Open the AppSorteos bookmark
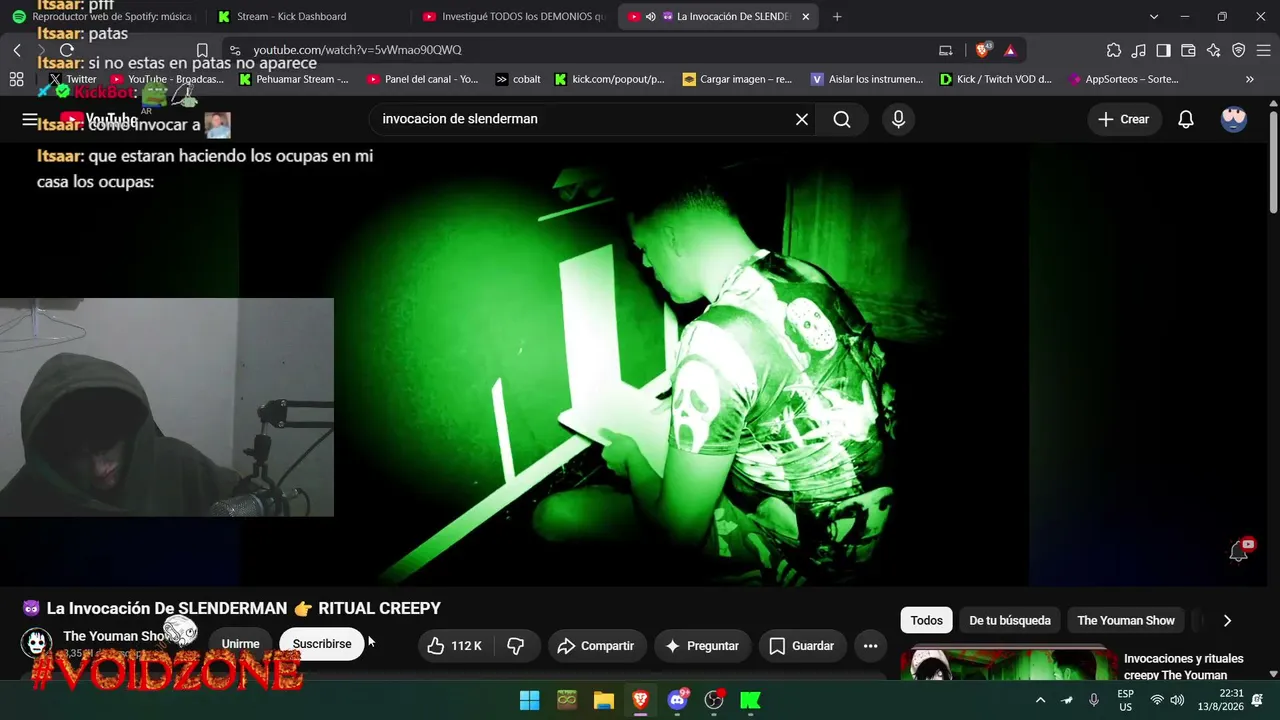The width and height of the screenshot is (1280, 720). click(1124, 79)
